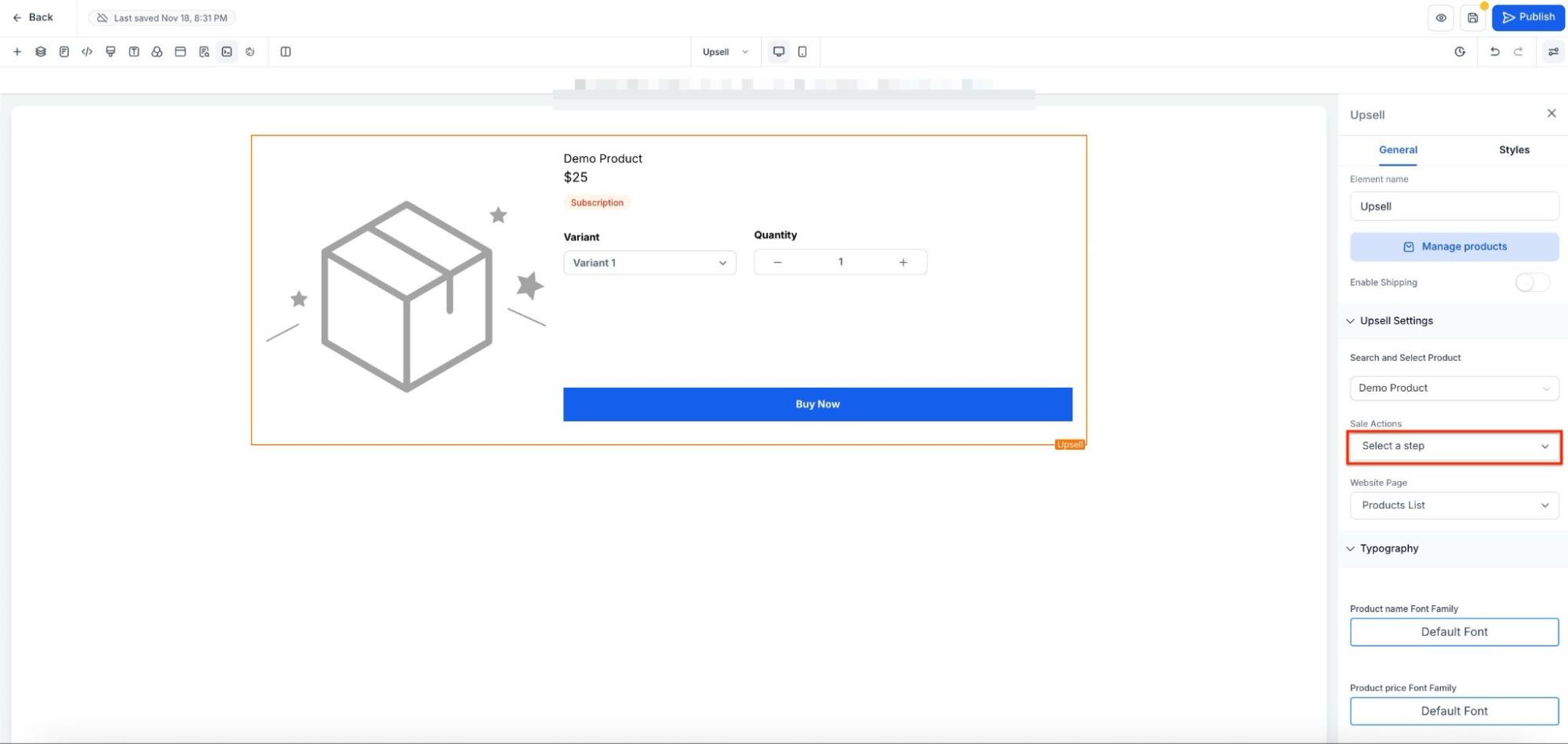Click the undo arrow icon
This screenshot has height=744, width=1568.
1494,52
